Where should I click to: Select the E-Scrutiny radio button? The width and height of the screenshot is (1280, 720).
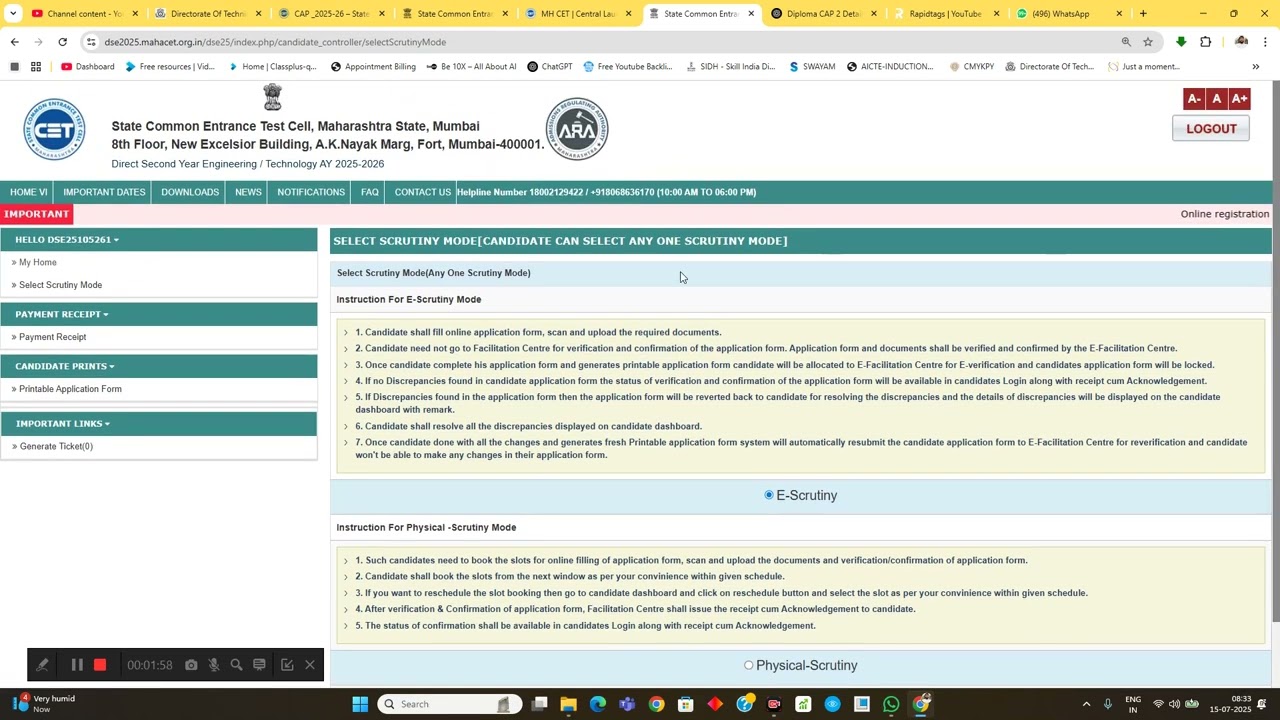tap(769, 495)
